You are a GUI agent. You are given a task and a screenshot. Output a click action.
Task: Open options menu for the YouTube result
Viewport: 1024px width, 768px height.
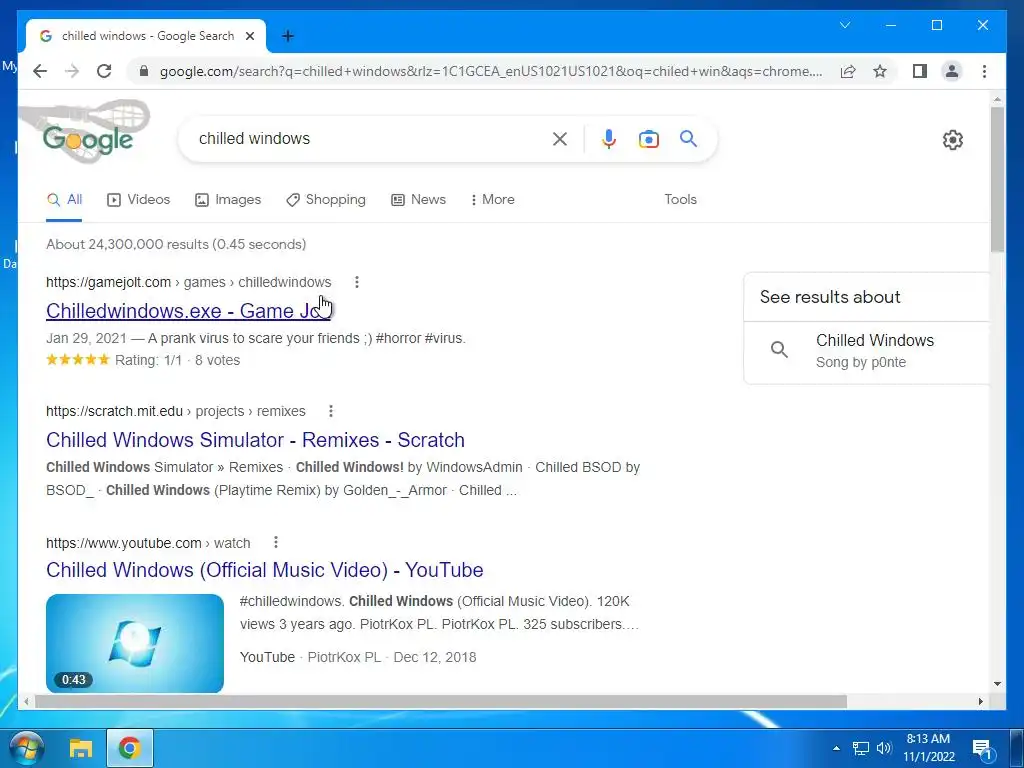(x=276, y=542)
